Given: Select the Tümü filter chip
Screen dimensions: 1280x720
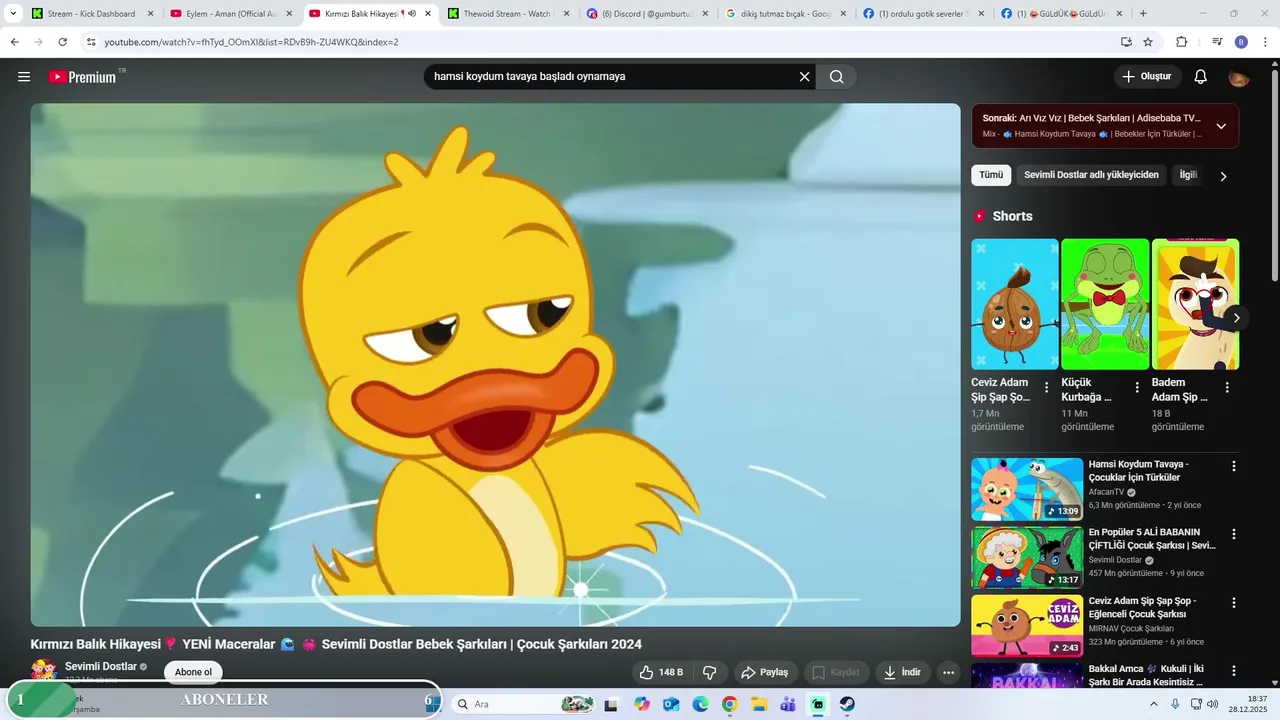Looking at the screenshot, I should [991, 175].
